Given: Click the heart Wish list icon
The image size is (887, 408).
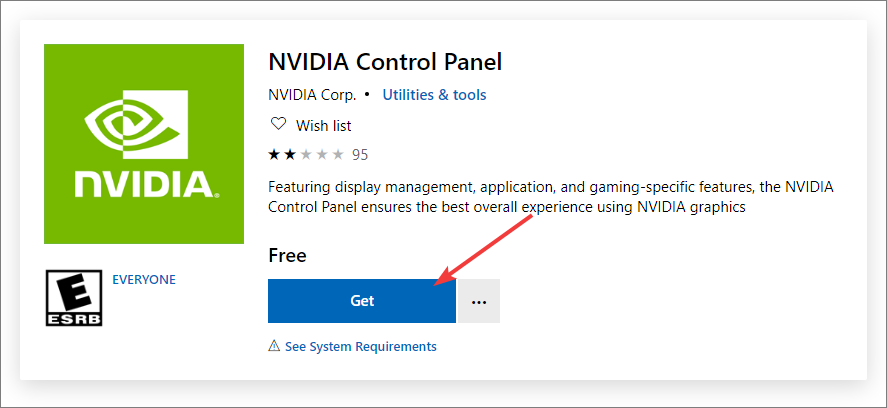Looking at the screenshot, I should [x=278, y=124].
